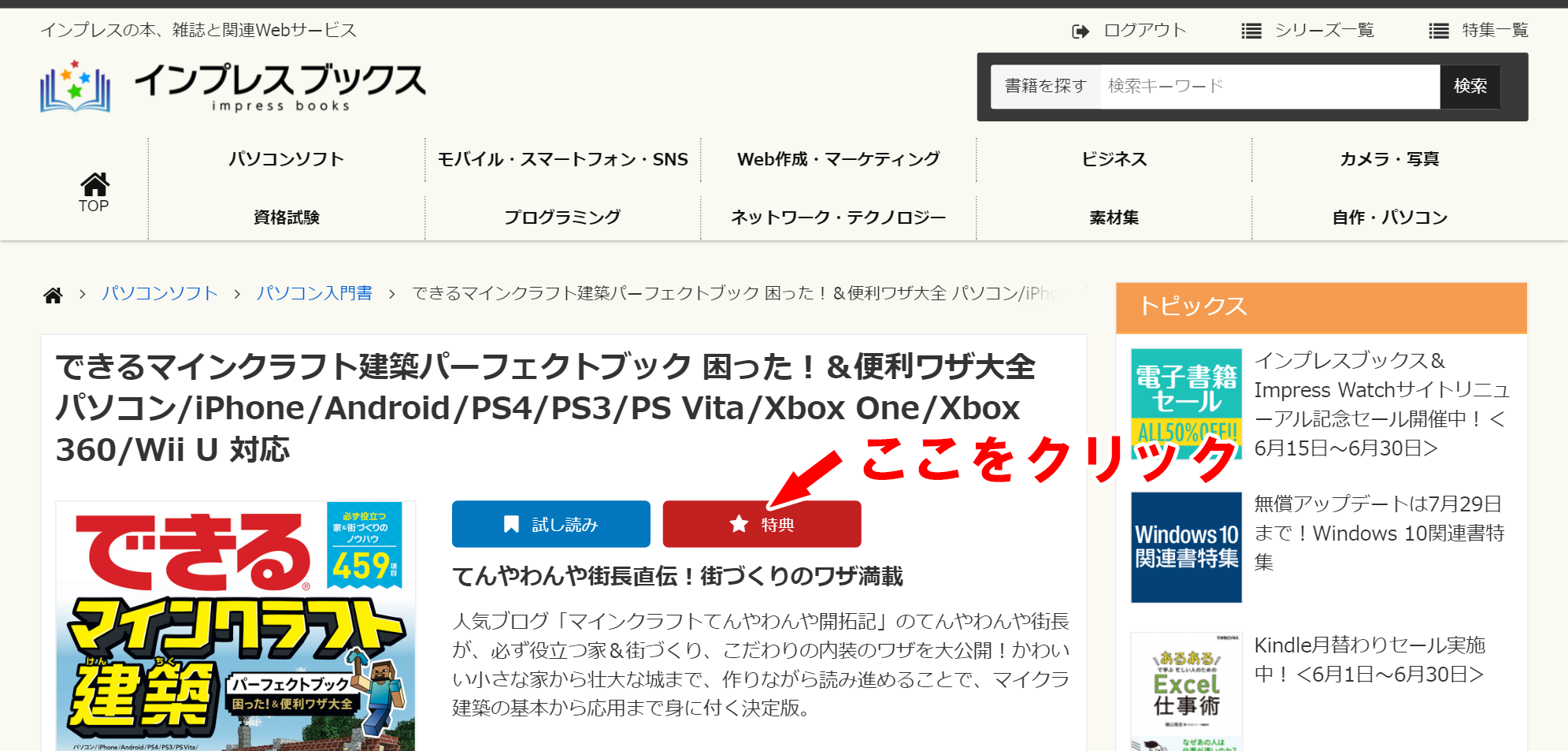Open the パソコンソフト menu category

(x=287, y=159)
